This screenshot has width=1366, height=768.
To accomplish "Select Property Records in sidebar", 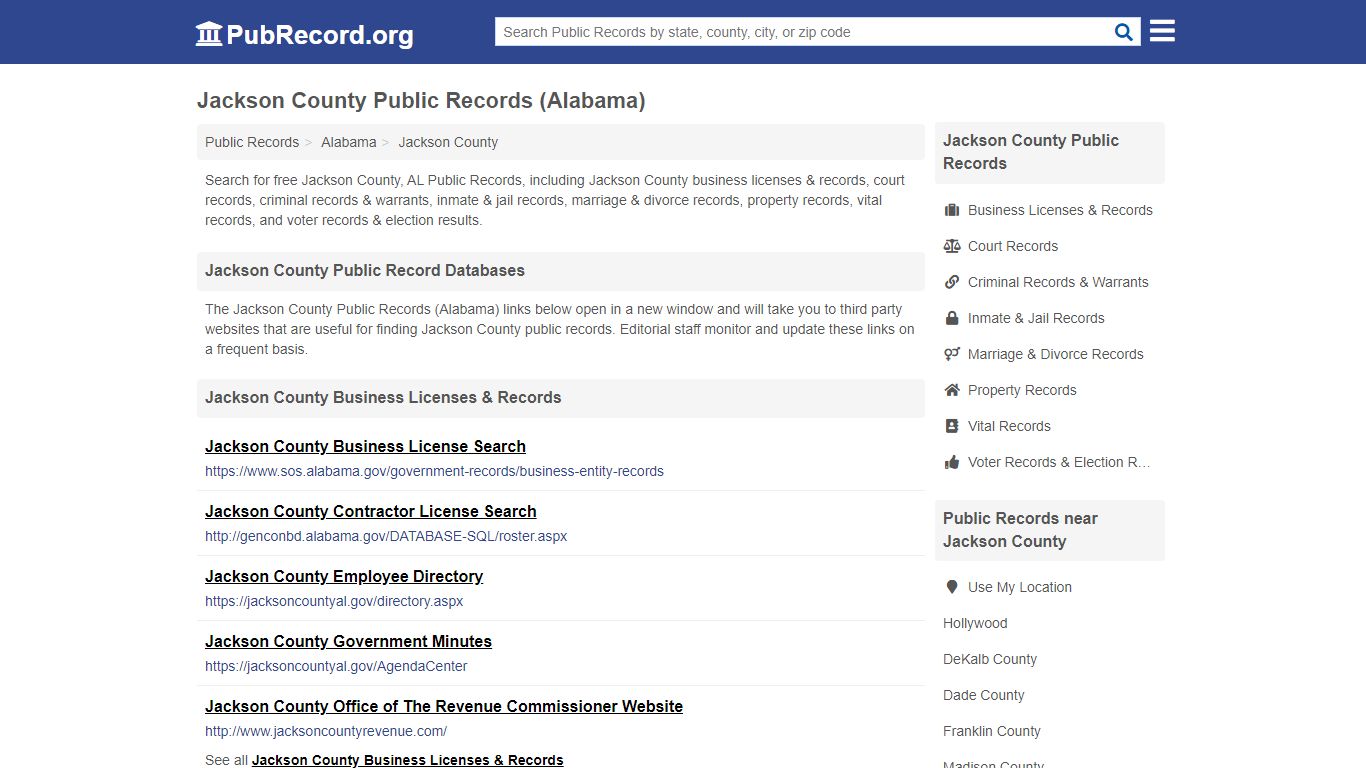I will (x=1022, y=390).
